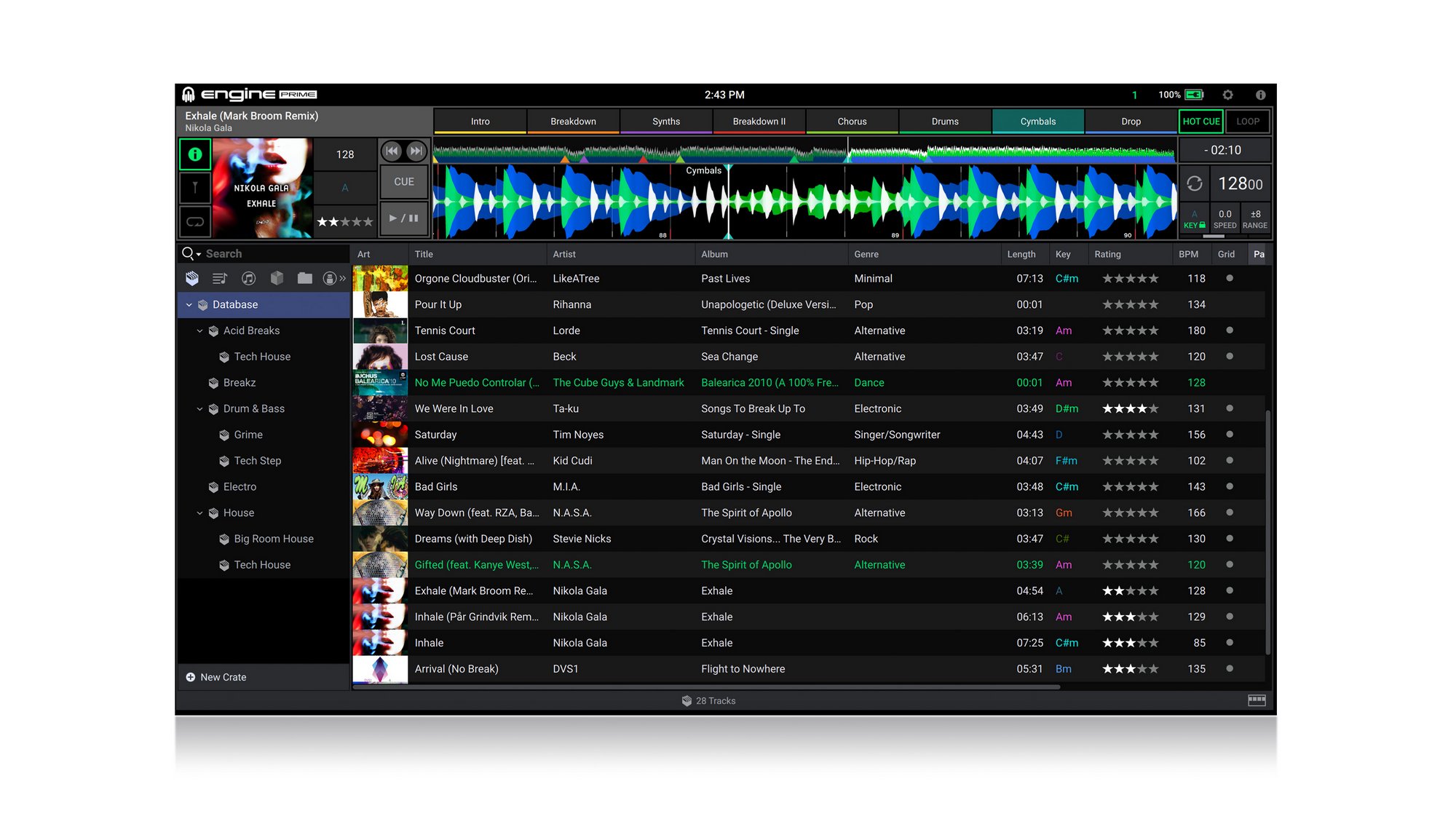Jump to the Cymbals hot cue

click(x=1037, y=122)
